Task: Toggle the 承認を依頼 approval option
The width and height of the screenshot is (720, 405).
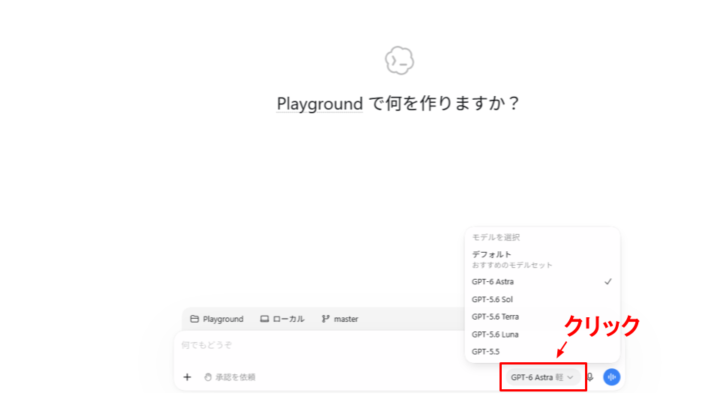Action: [230, 377]
